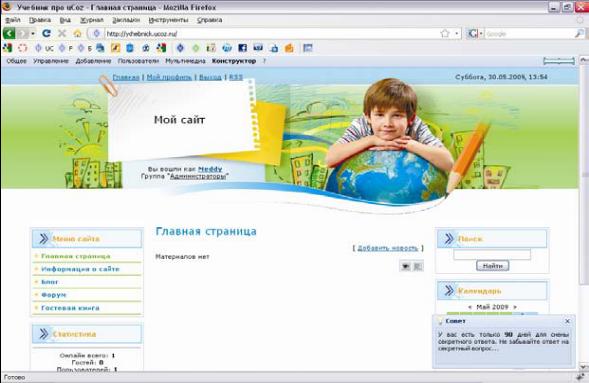This screenshot has width=589, height=383.
Task: Open the Пользователи admin bar menu
Action: click(138, 61)
